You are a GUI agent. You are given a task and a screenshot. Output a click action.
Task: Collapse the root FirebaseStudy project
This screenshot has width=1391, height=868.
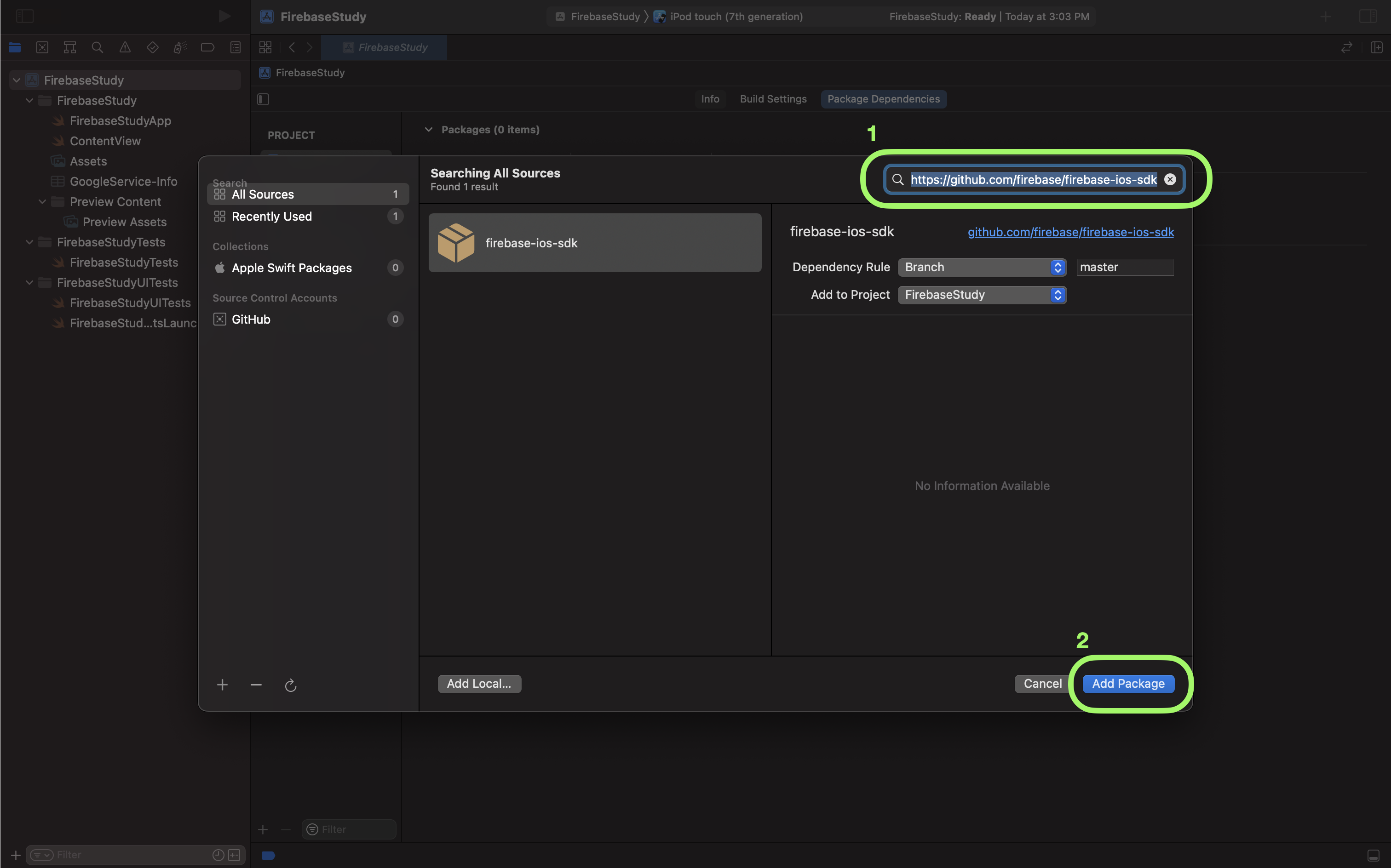tap(17, 80)
